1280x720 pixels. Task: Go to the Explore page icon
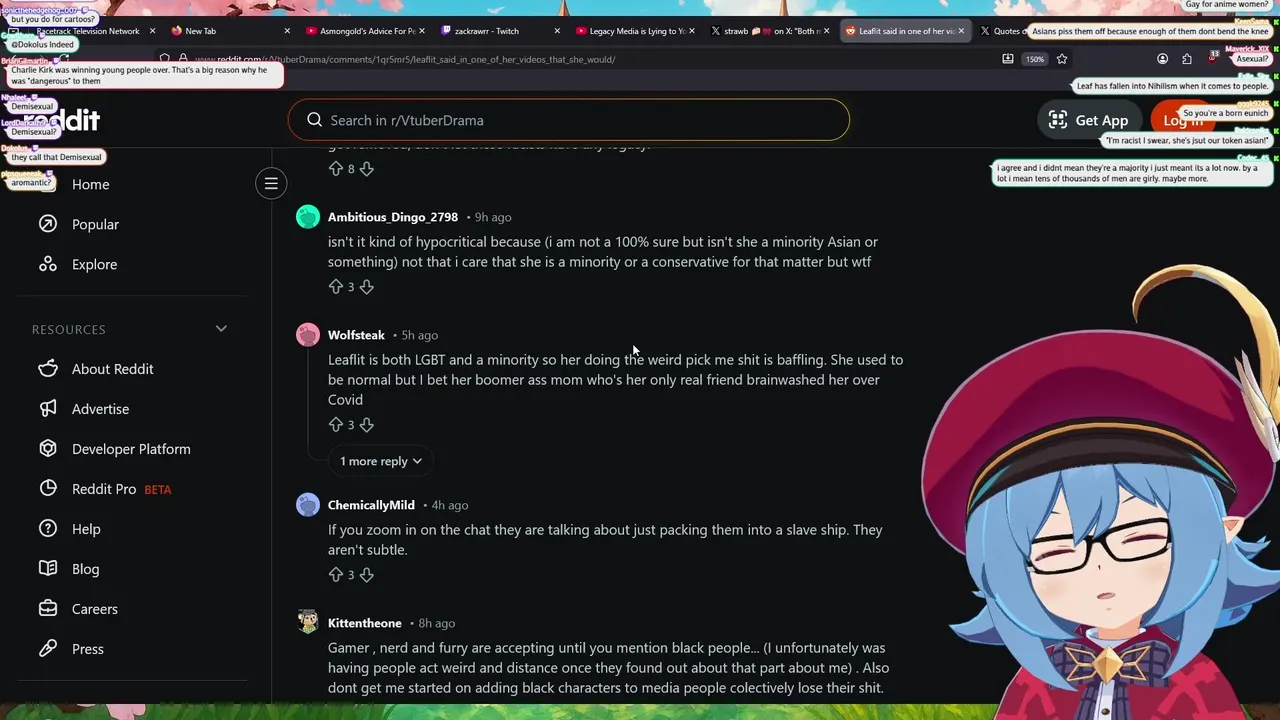click(x=48, y=264)
